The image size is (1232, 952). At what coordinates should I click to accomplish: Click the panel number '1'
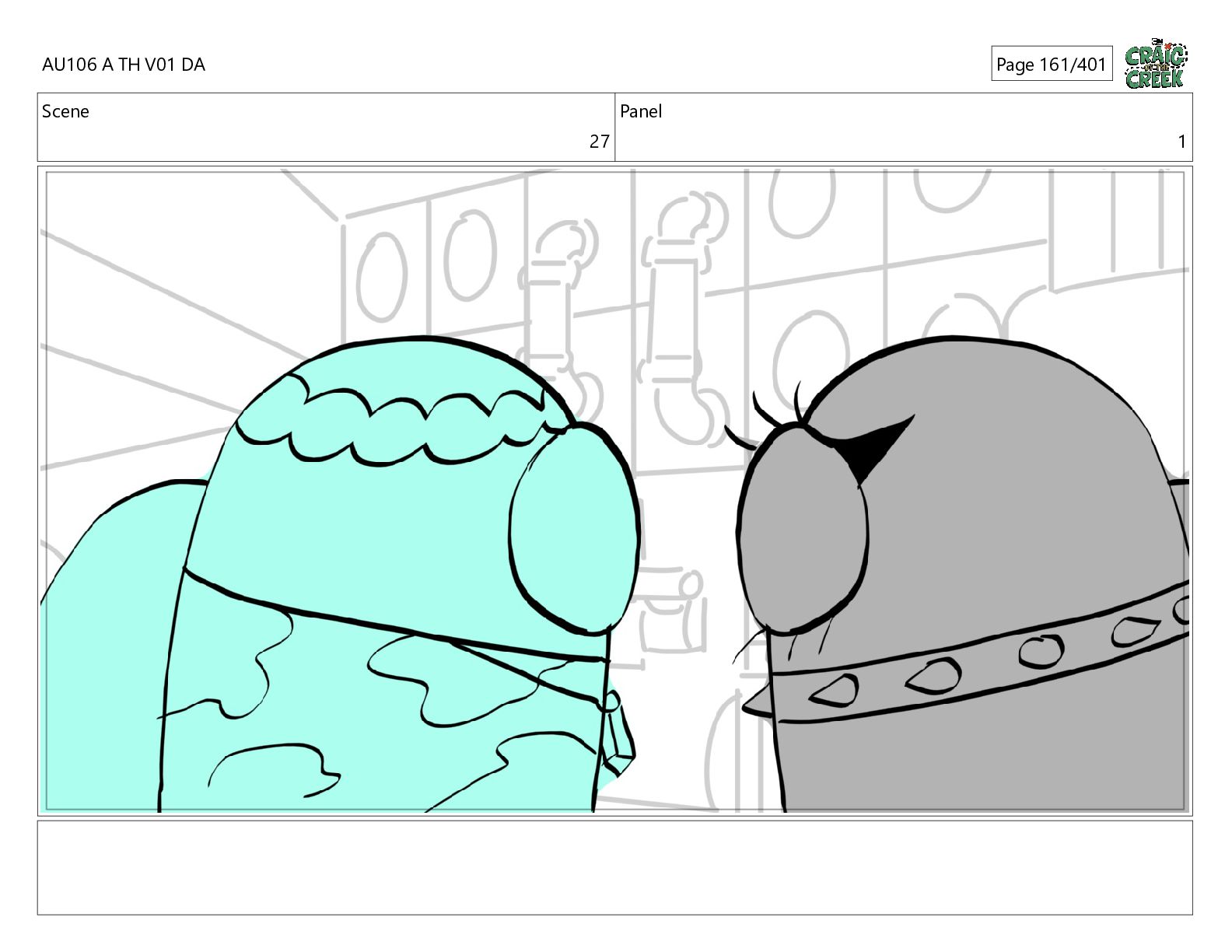[1181, 142]
